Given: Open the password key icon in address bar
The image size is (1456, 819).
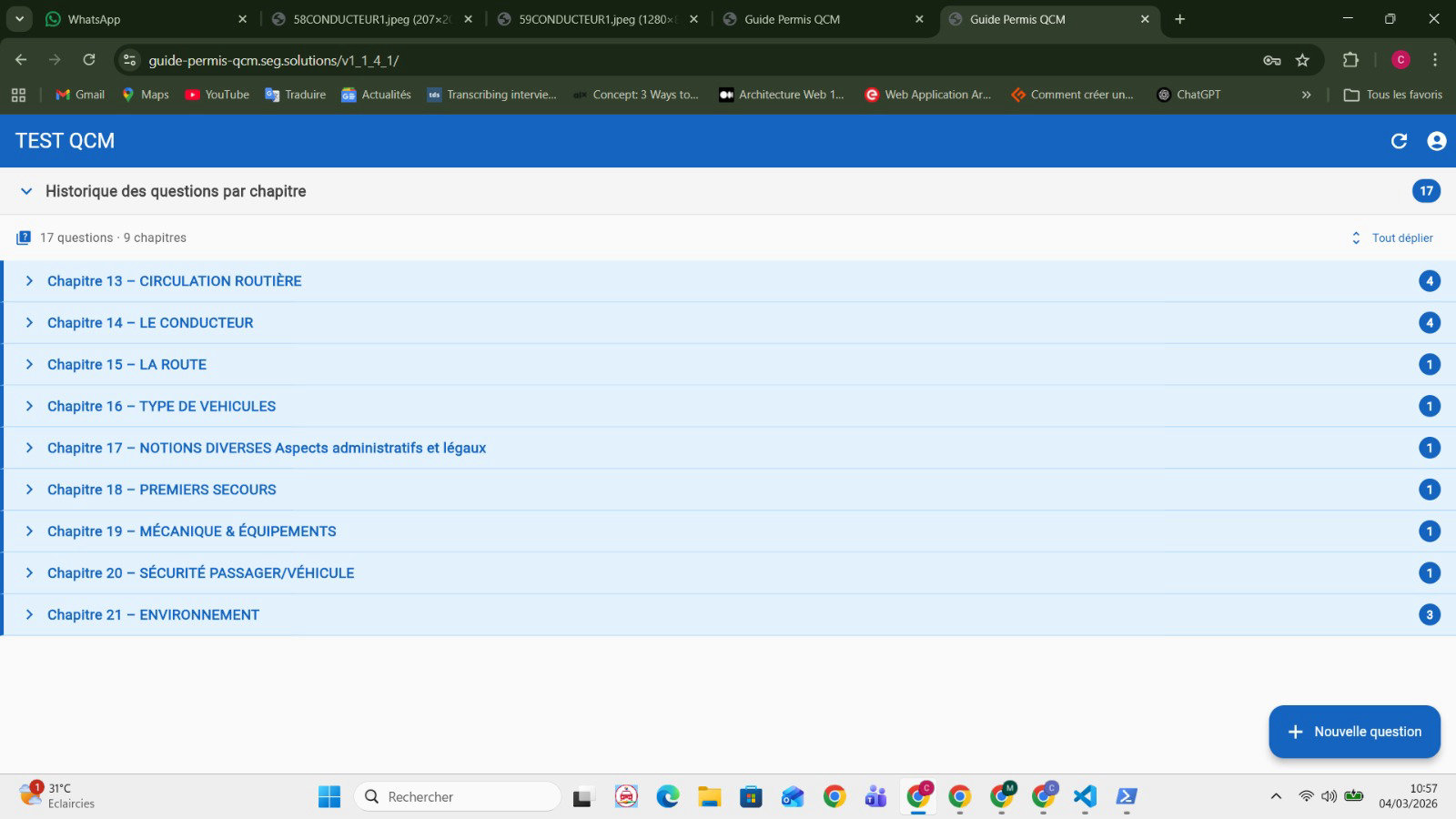Looking at the screenshot, I should (x=1272, y=60).
